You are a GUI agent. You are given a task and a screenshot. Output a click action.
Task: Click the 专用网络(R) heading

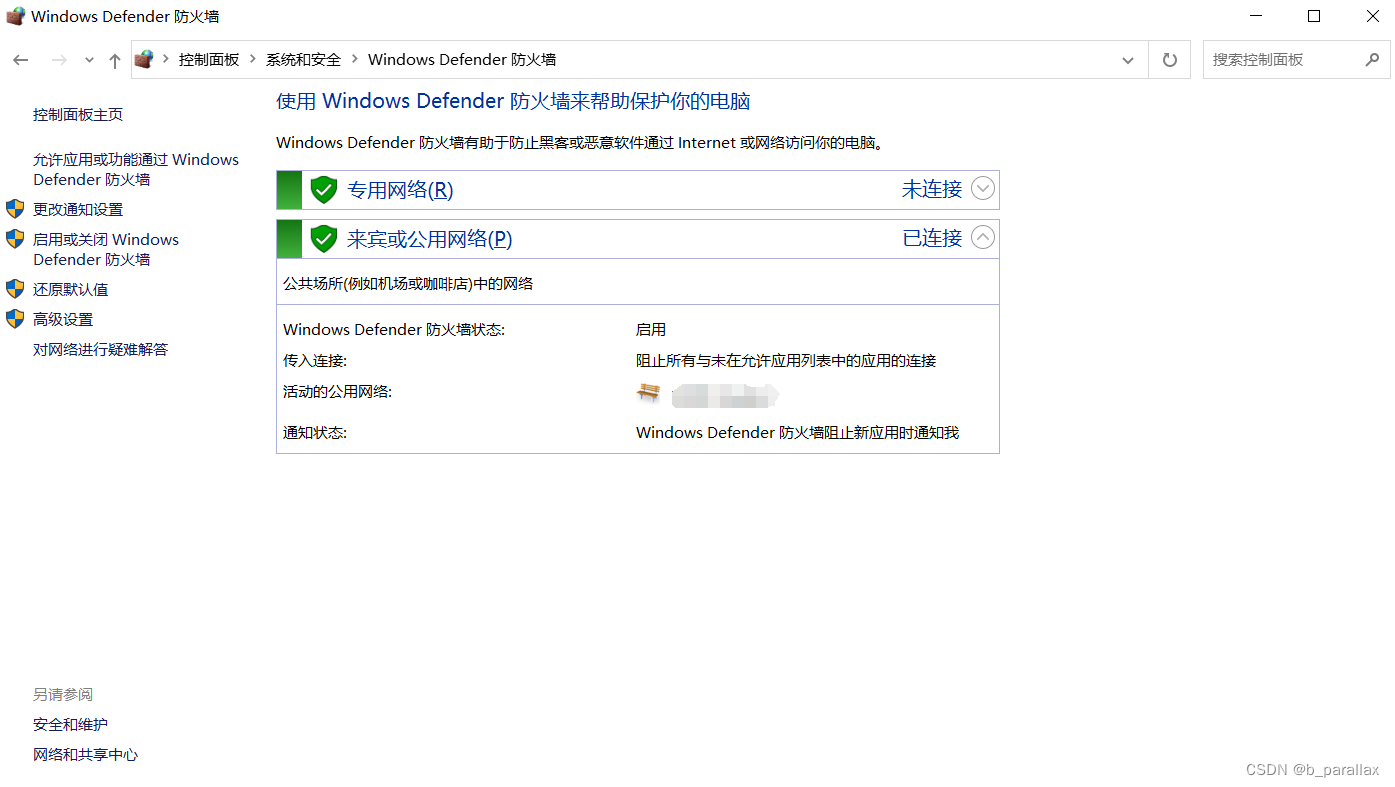point(400,190)
